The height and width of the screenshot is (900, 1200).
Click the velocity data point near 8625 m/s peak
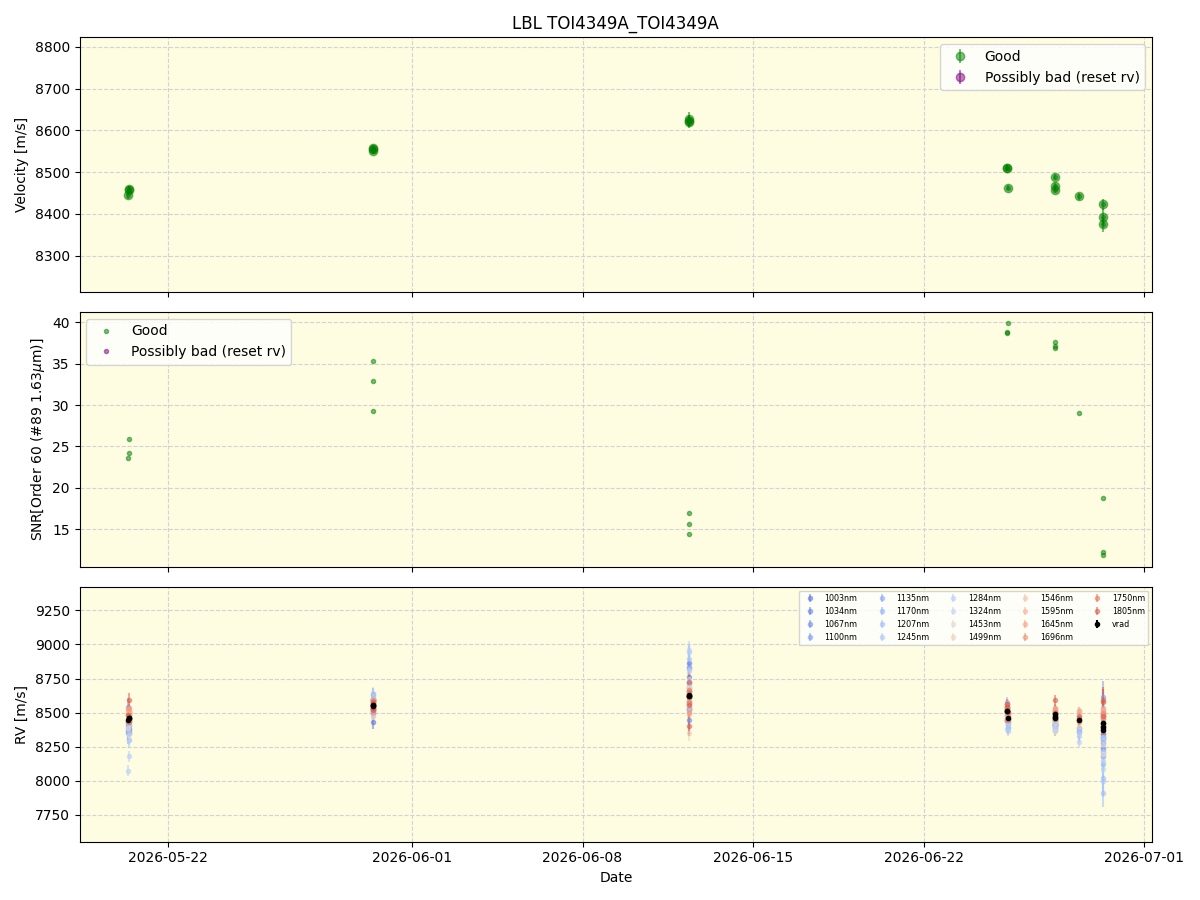pos(689,121)
